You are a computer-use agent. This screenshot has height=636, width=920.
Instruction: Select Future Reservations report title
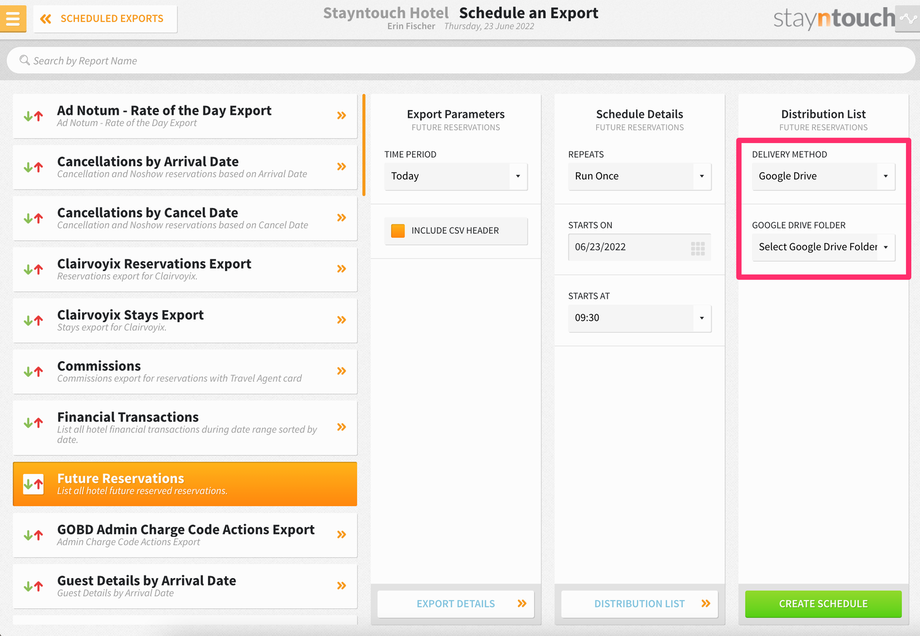[x=120, y=479]
